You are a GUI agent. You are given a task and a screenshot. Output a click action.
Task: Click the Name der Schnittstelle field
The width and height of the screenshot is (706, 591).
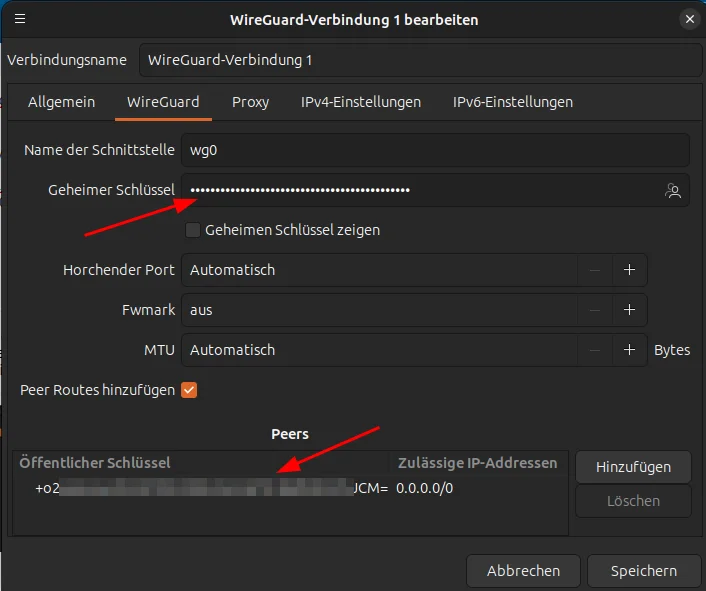435,150
